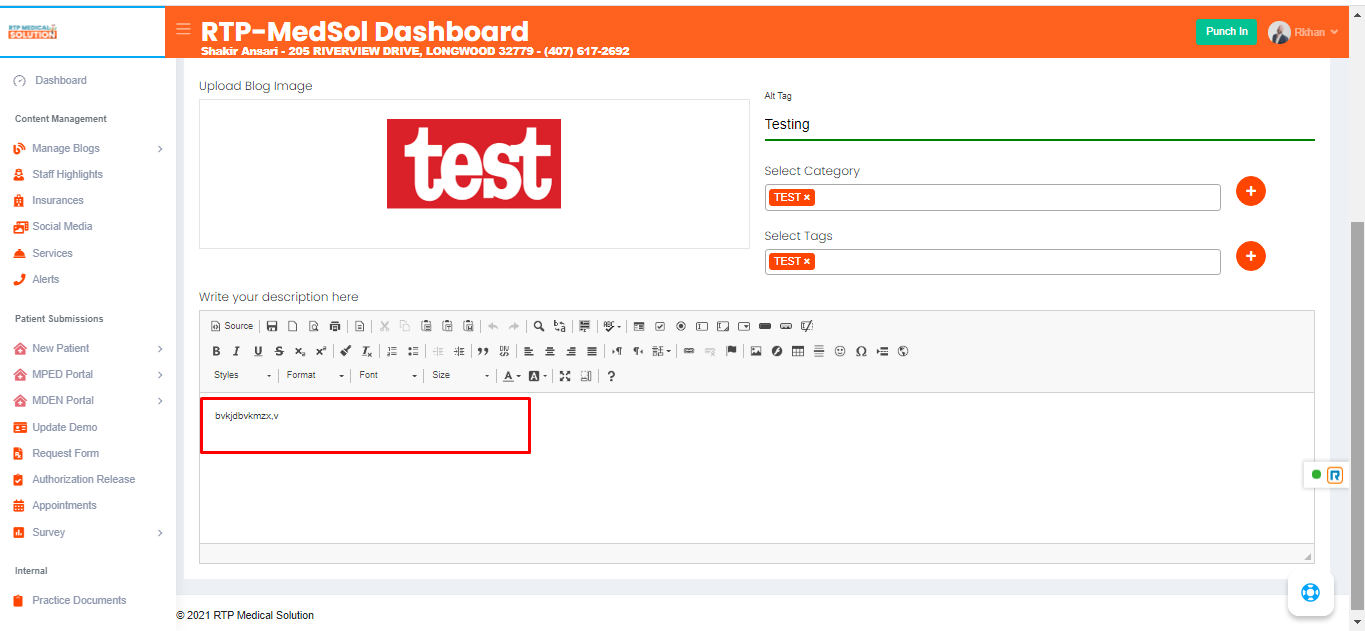Click the New Page icon in the editor
Viewport: 1365px width, 631px height.
[293, 326]
